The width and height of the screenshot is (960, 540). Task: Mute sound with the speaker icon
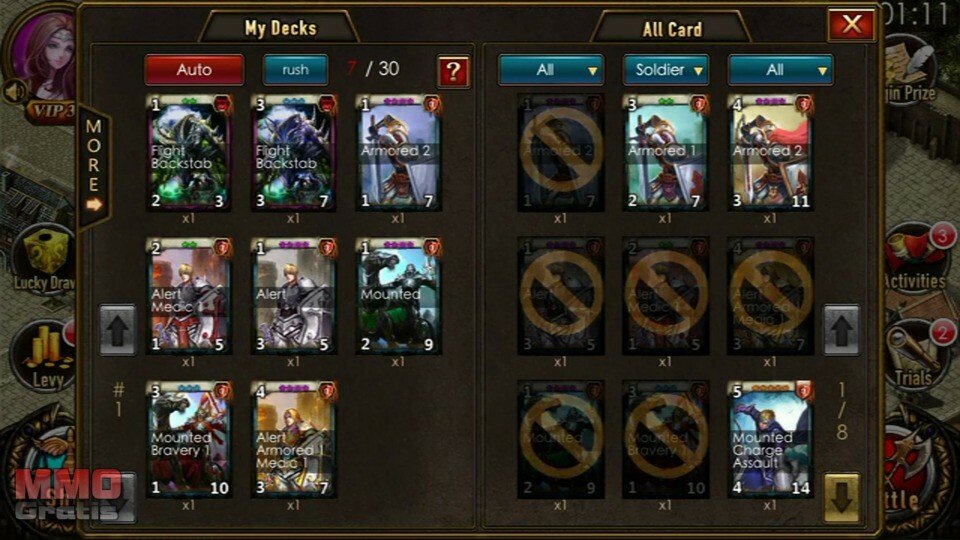(14, 92)
